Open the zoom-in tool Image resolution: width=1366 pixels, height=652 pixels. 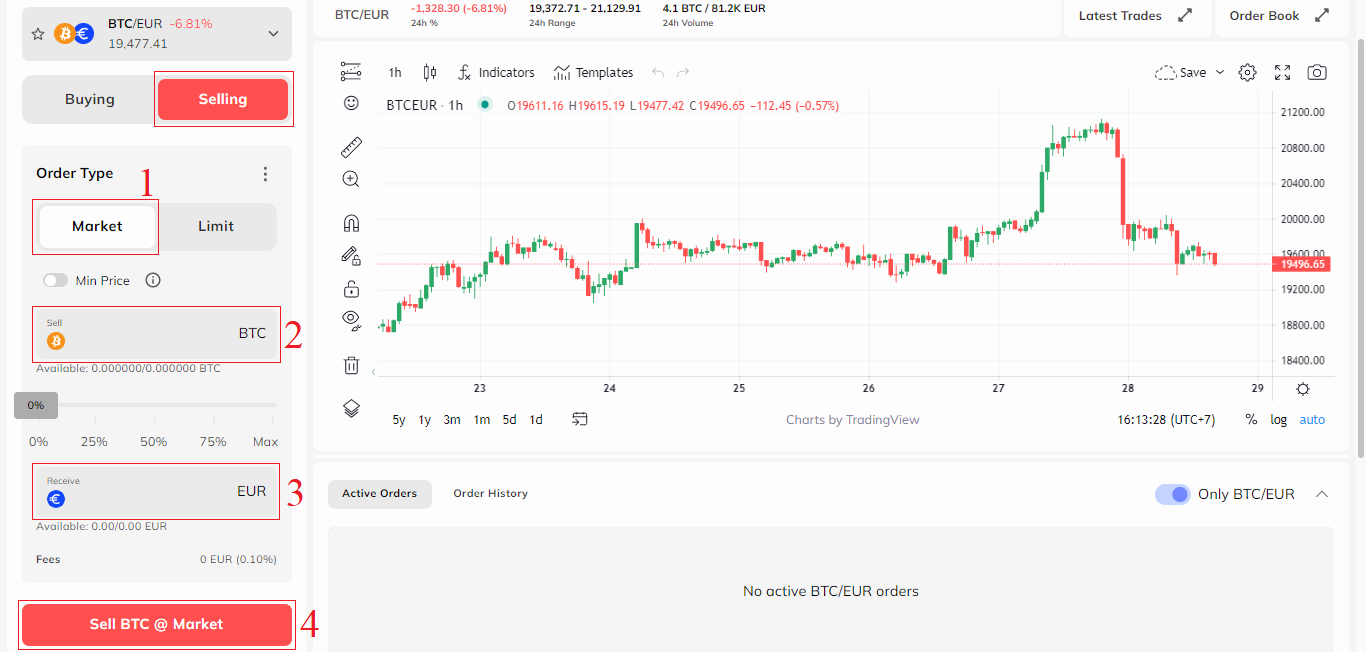pos(350,179)
